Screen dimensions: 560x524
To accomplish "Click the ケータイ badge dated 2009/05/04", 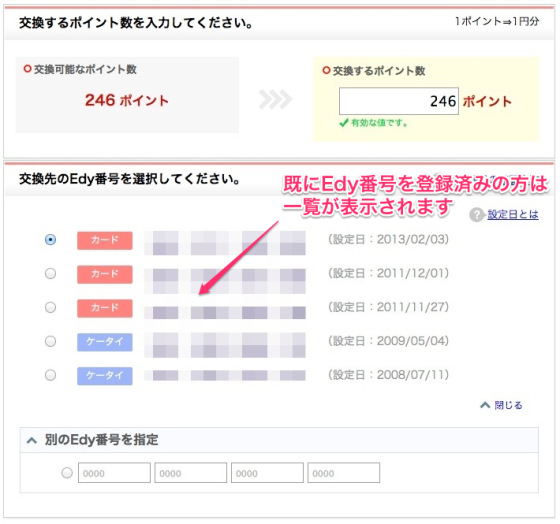I will [x=105, y=342].
